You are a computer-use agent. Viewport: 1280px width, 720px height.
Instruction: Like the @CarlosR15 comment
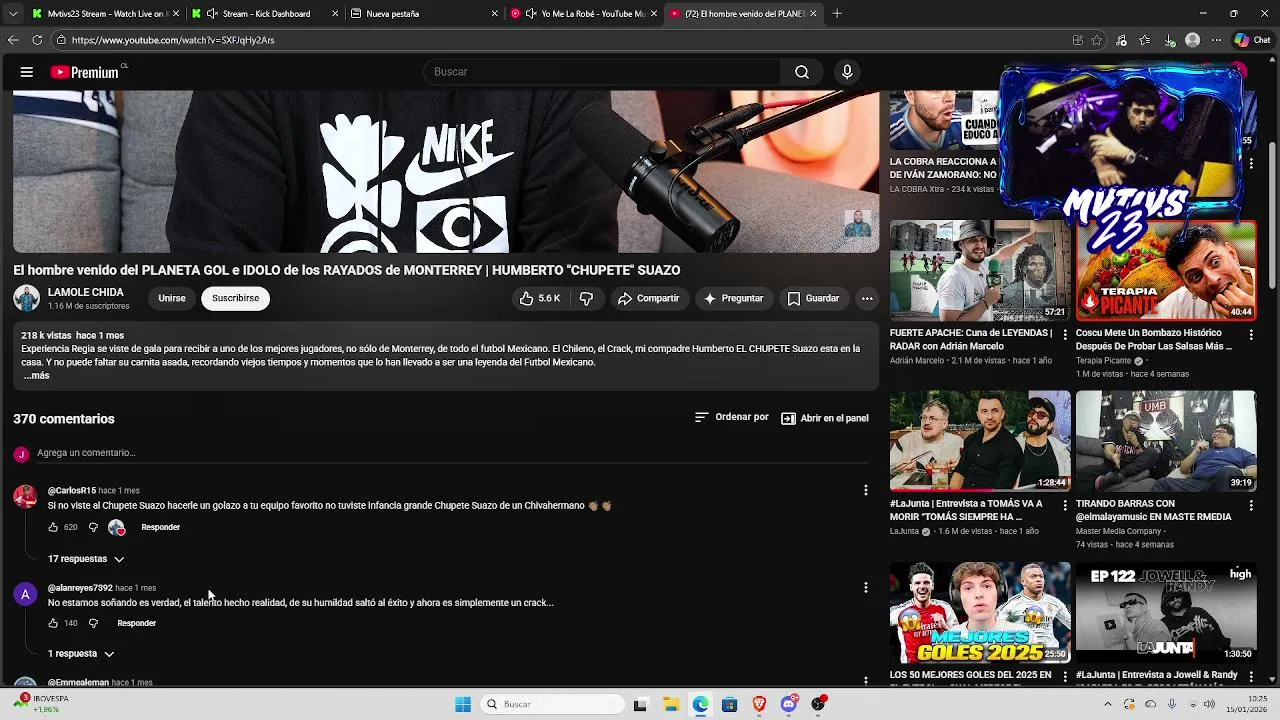click(54, 527)
